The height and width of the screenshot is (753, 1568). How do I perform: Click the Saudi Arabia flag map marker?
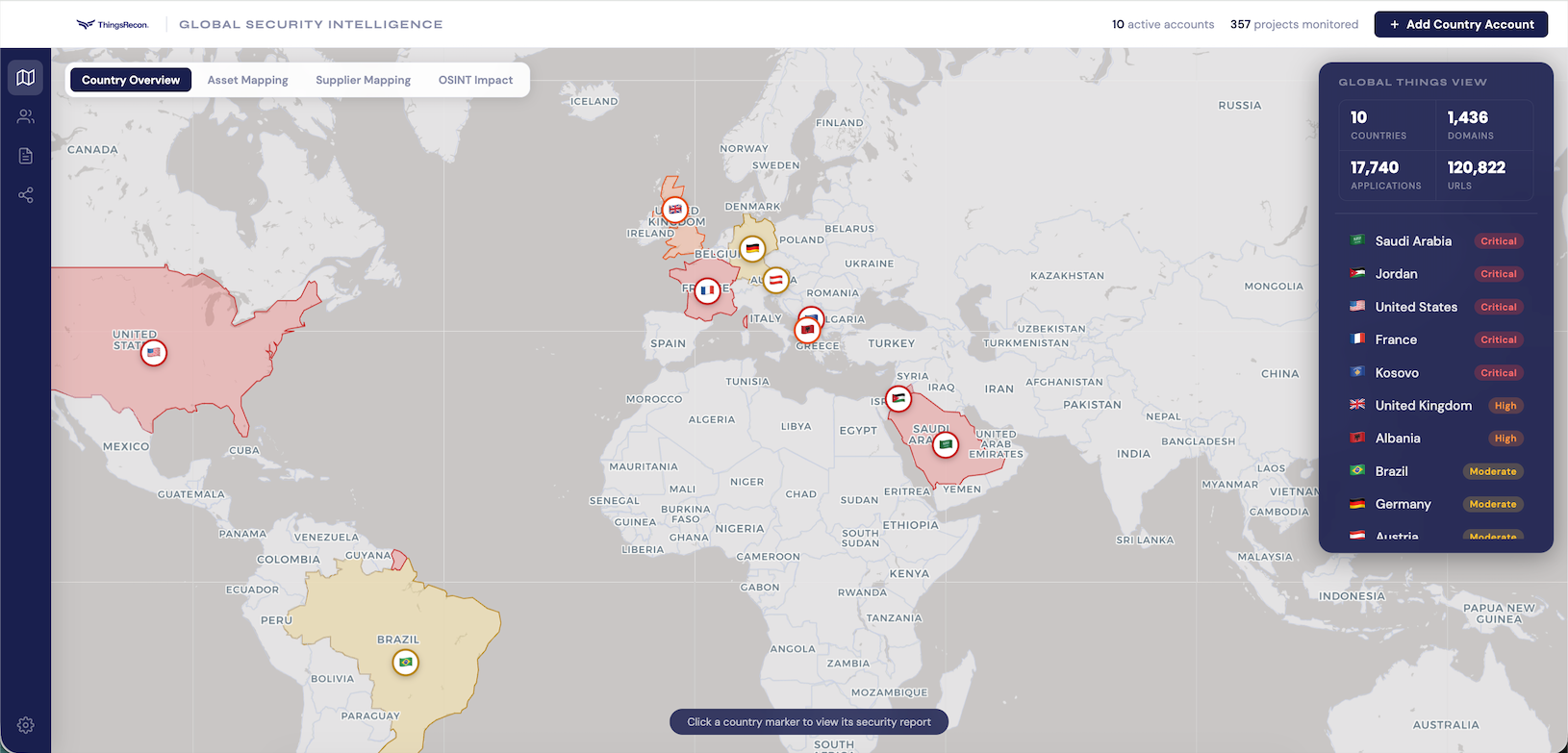click(x=946, y=444)
